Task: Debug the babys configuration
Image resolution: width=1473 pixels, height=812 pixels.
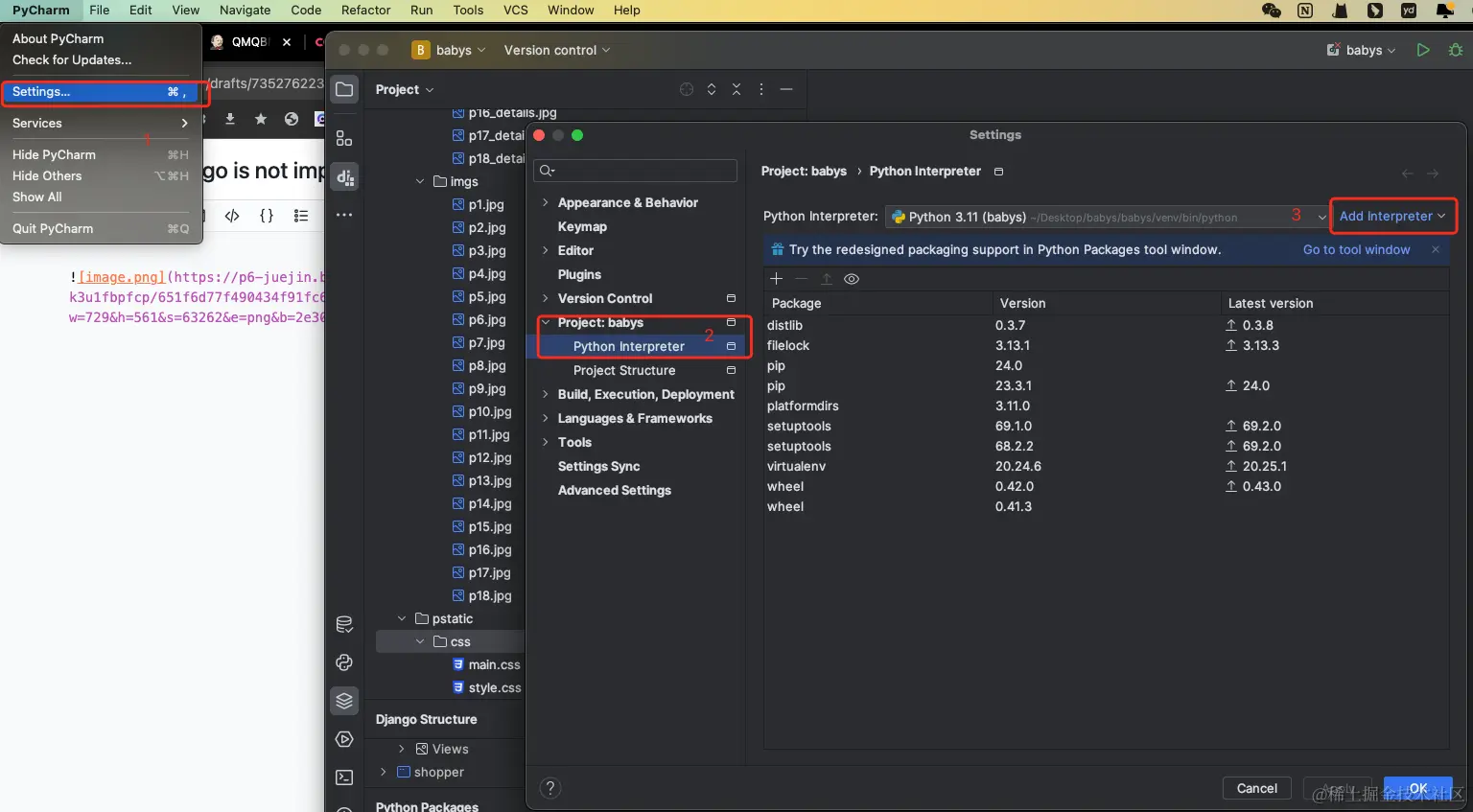Action: [x=1456, y=50]
